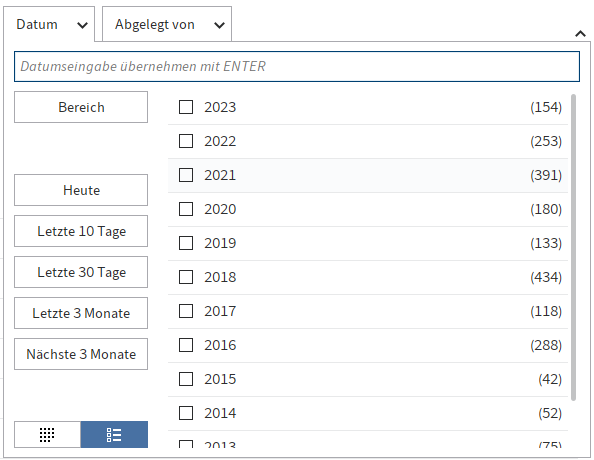Tick the 2021 checkbox
This screenshot has width=594, height=460.
(186, 175)
